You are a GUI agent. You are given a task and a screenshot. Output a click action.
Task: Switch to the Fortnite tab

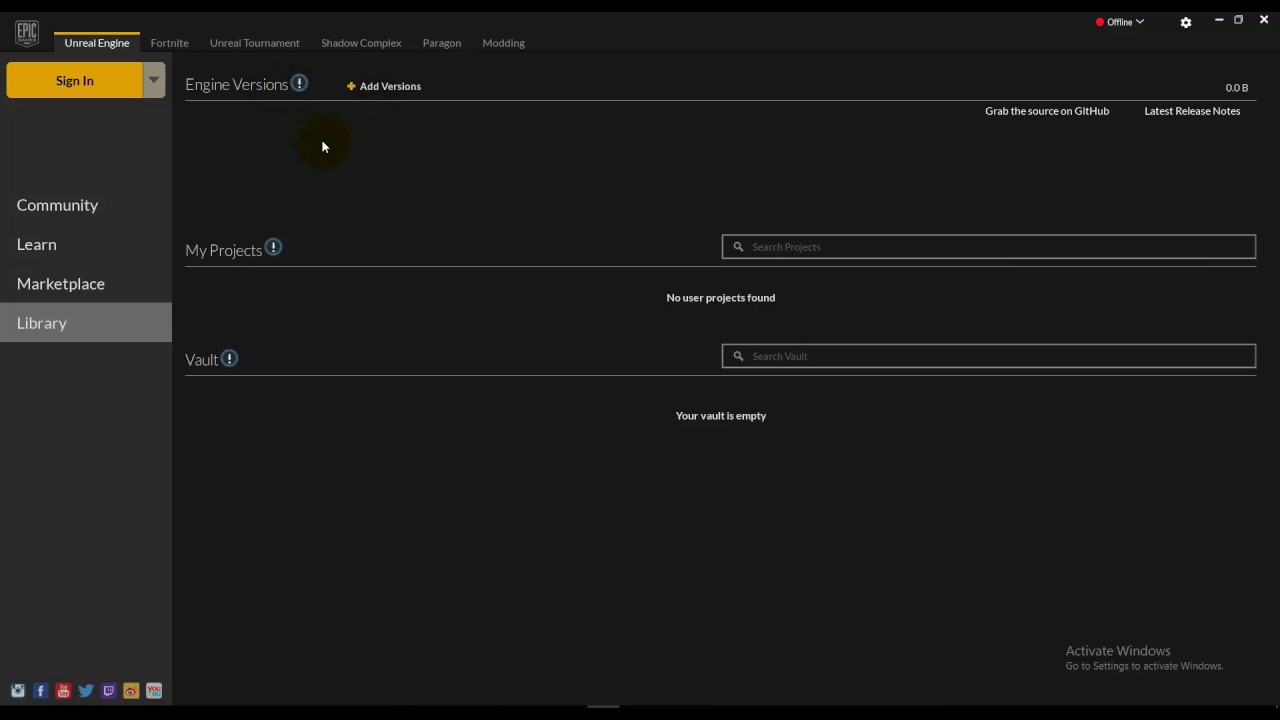(169, 43)
